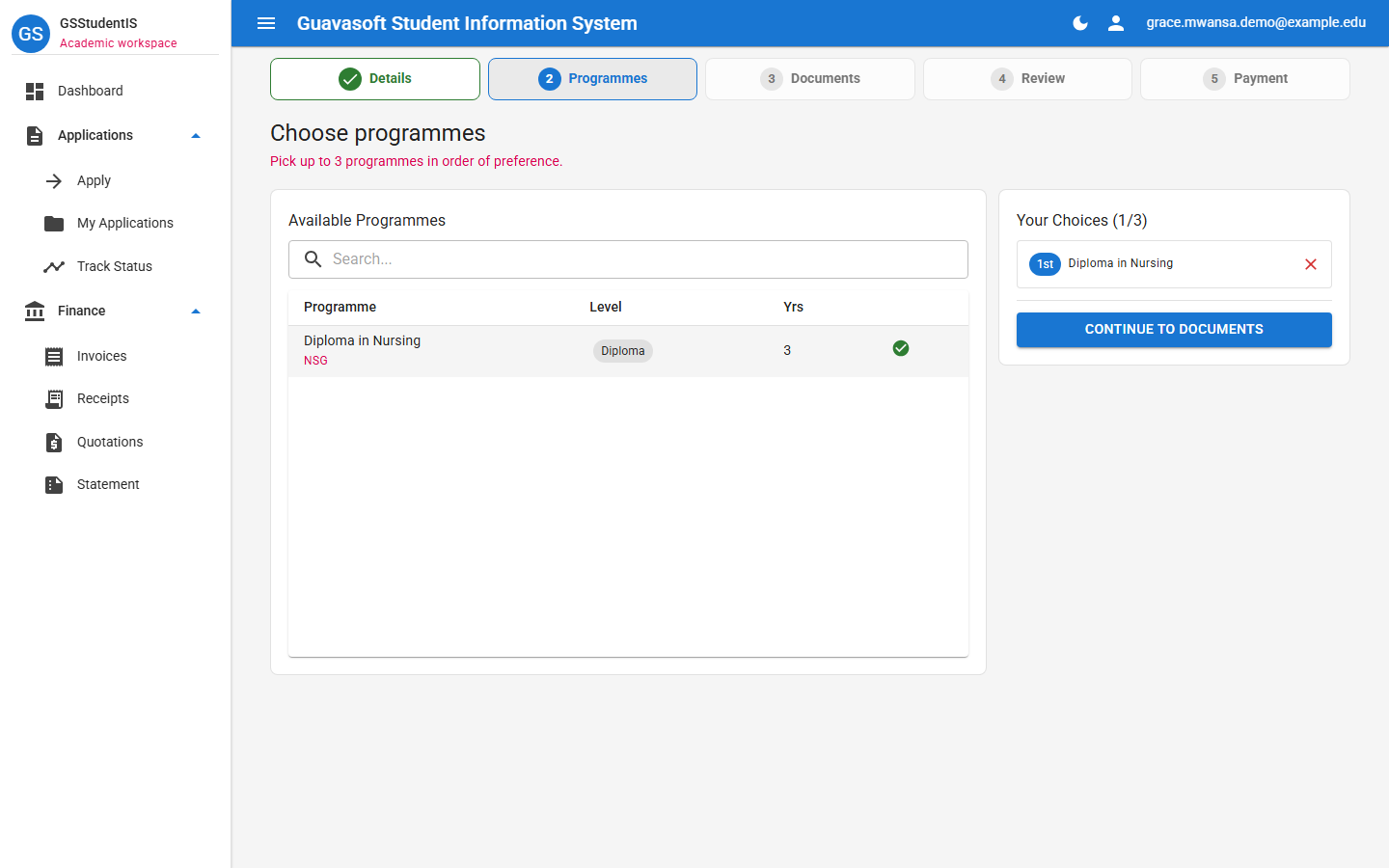Open Receipts in the sidebar

116,398
